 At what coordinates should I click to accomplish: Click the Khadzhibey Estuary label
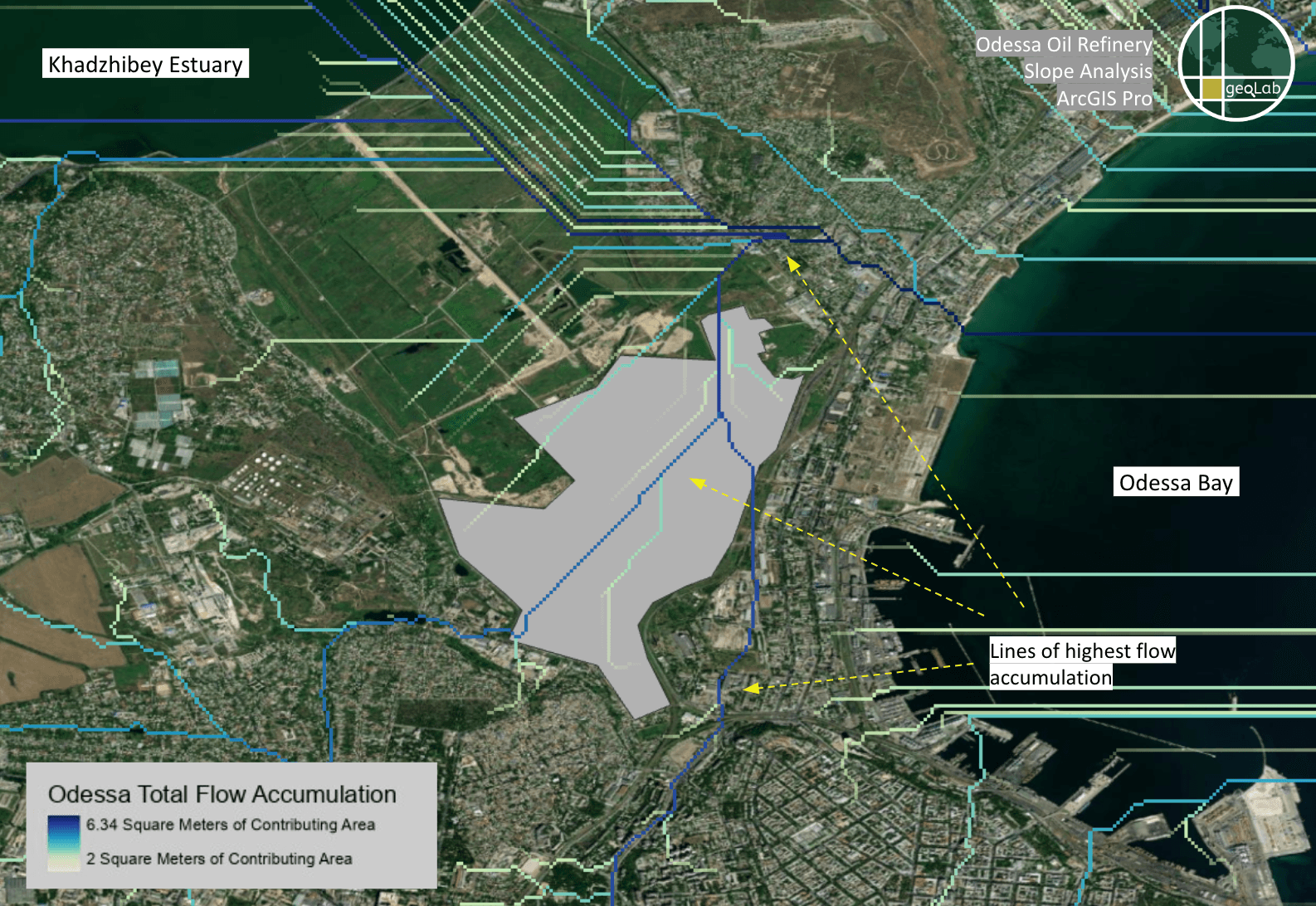click(x=145, y=64)
